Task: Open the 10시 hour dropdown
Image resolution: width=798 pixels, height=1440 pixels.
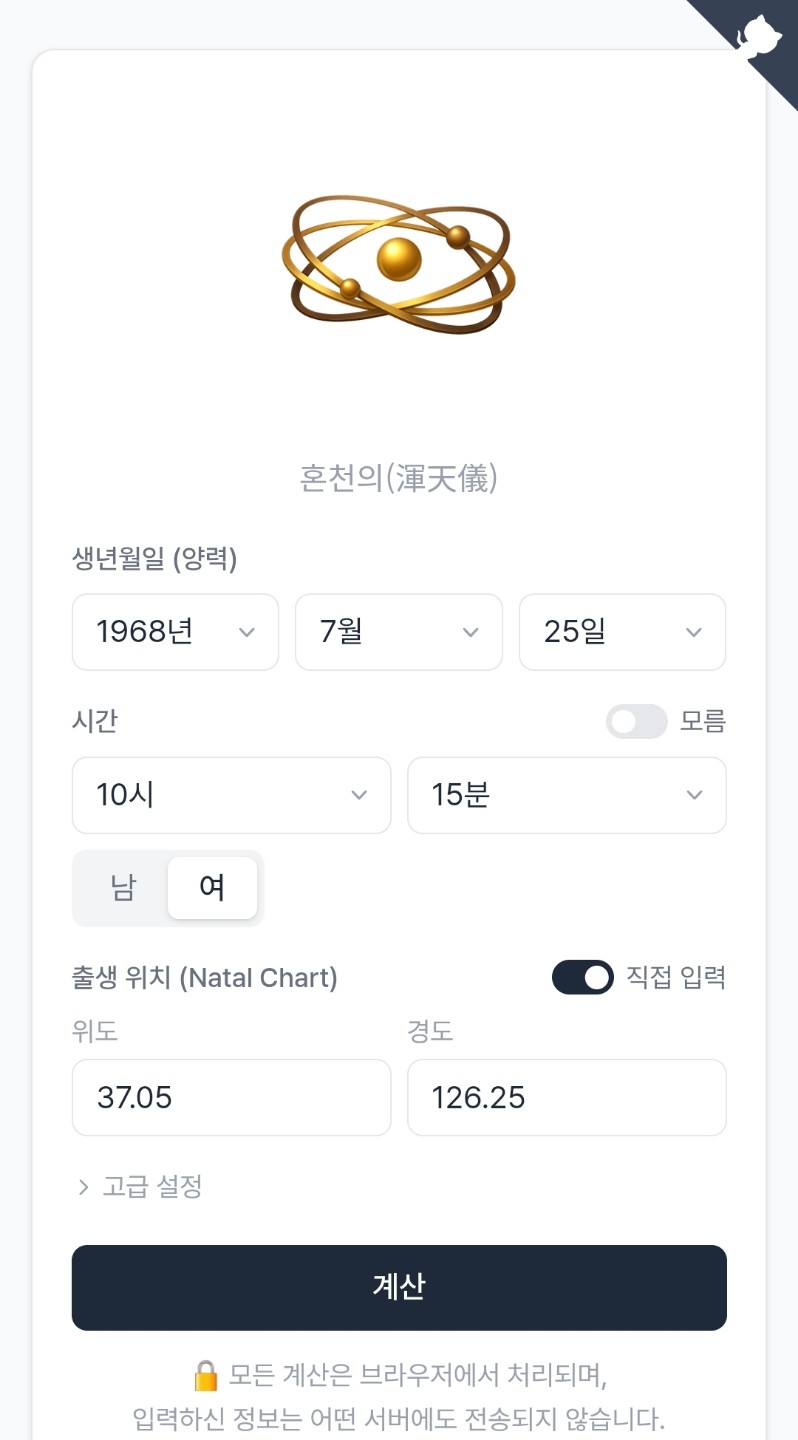Action: pyautogui.click(x=231, y=795)
